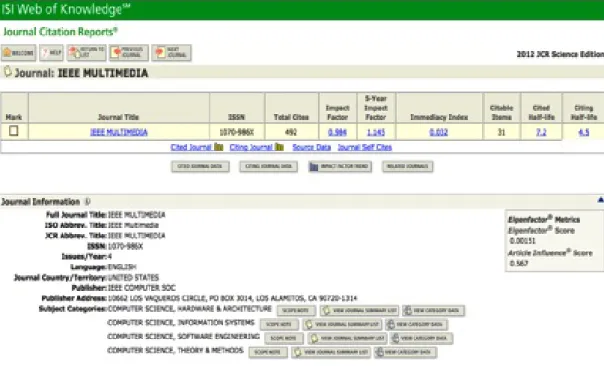Open the Impact Factor 0.984 link
The image size is (604, 366).
(337, 132)
